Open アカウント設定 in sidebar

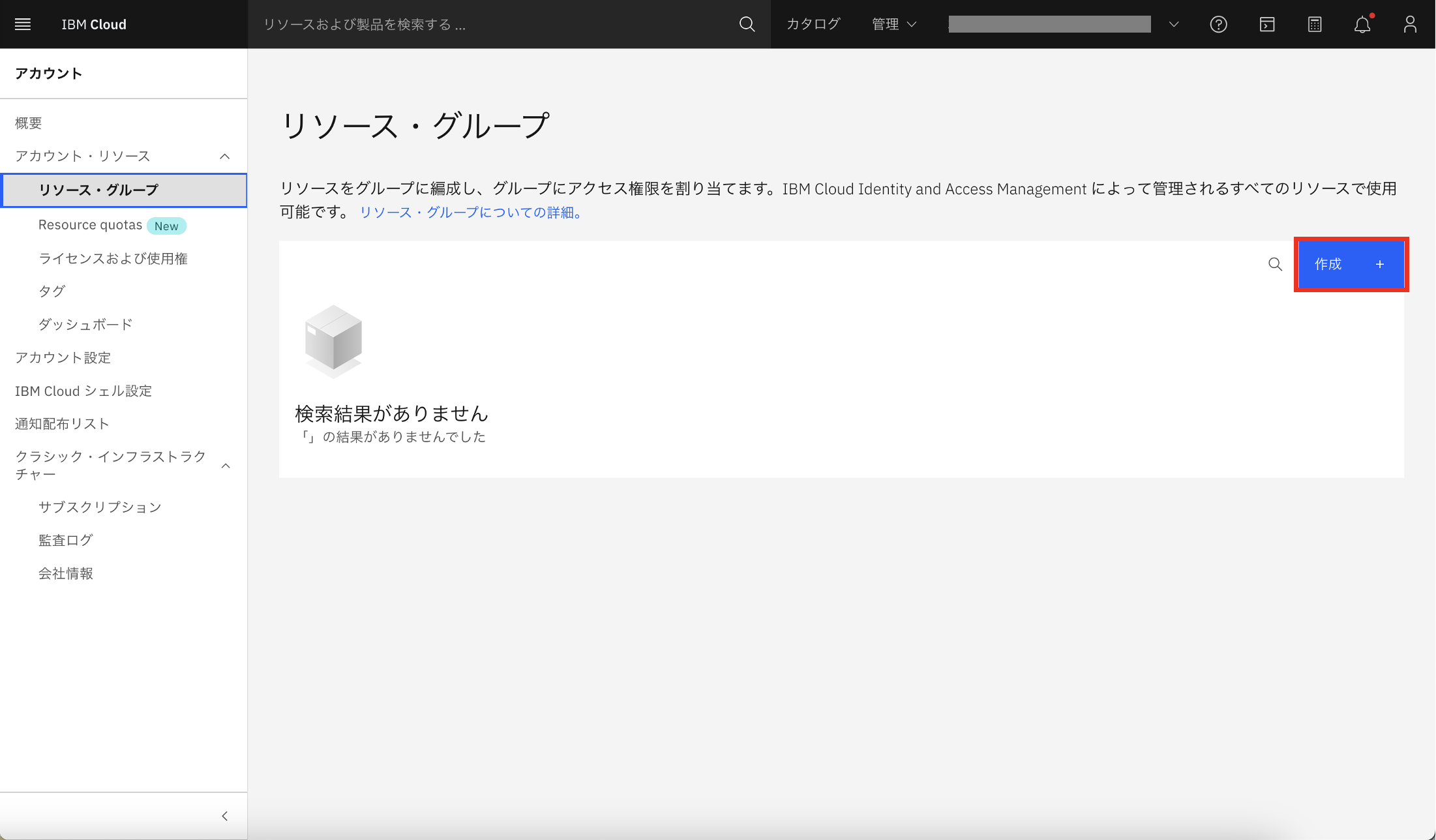pyautogui.click(x=63, y=357)
